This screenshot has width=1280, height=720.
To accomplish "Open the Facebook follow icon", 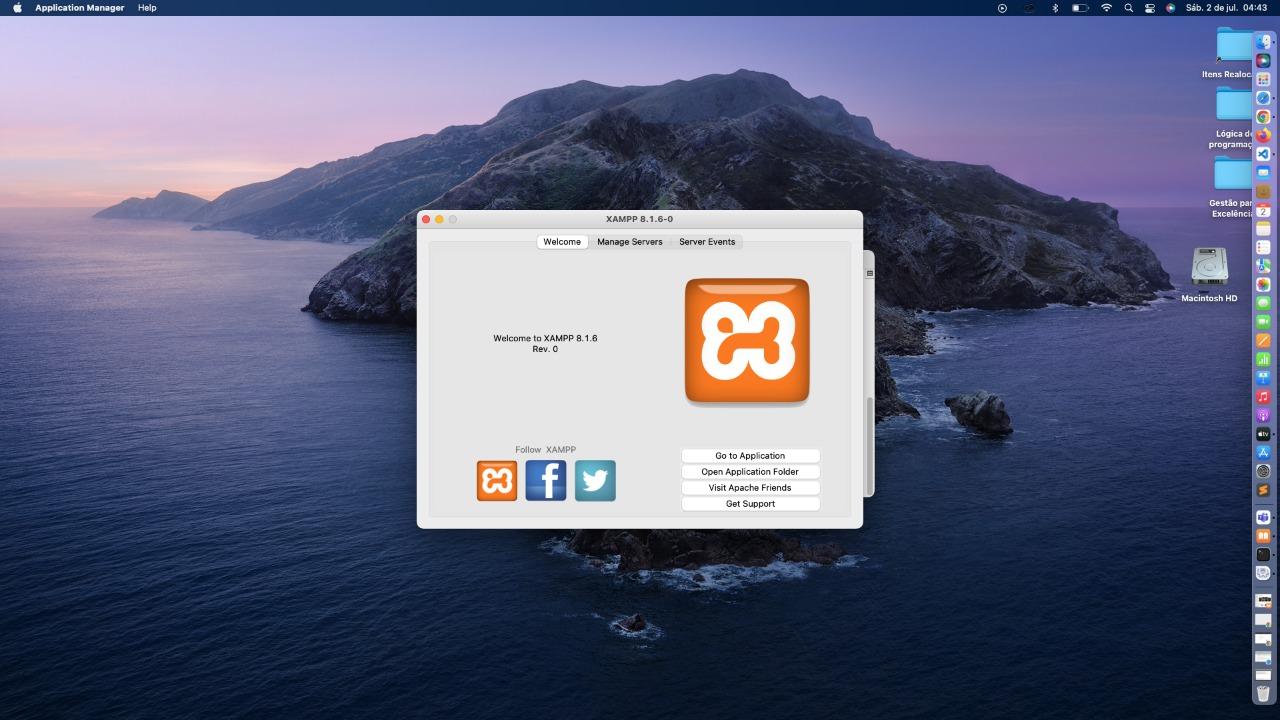I will coord(546,480).
